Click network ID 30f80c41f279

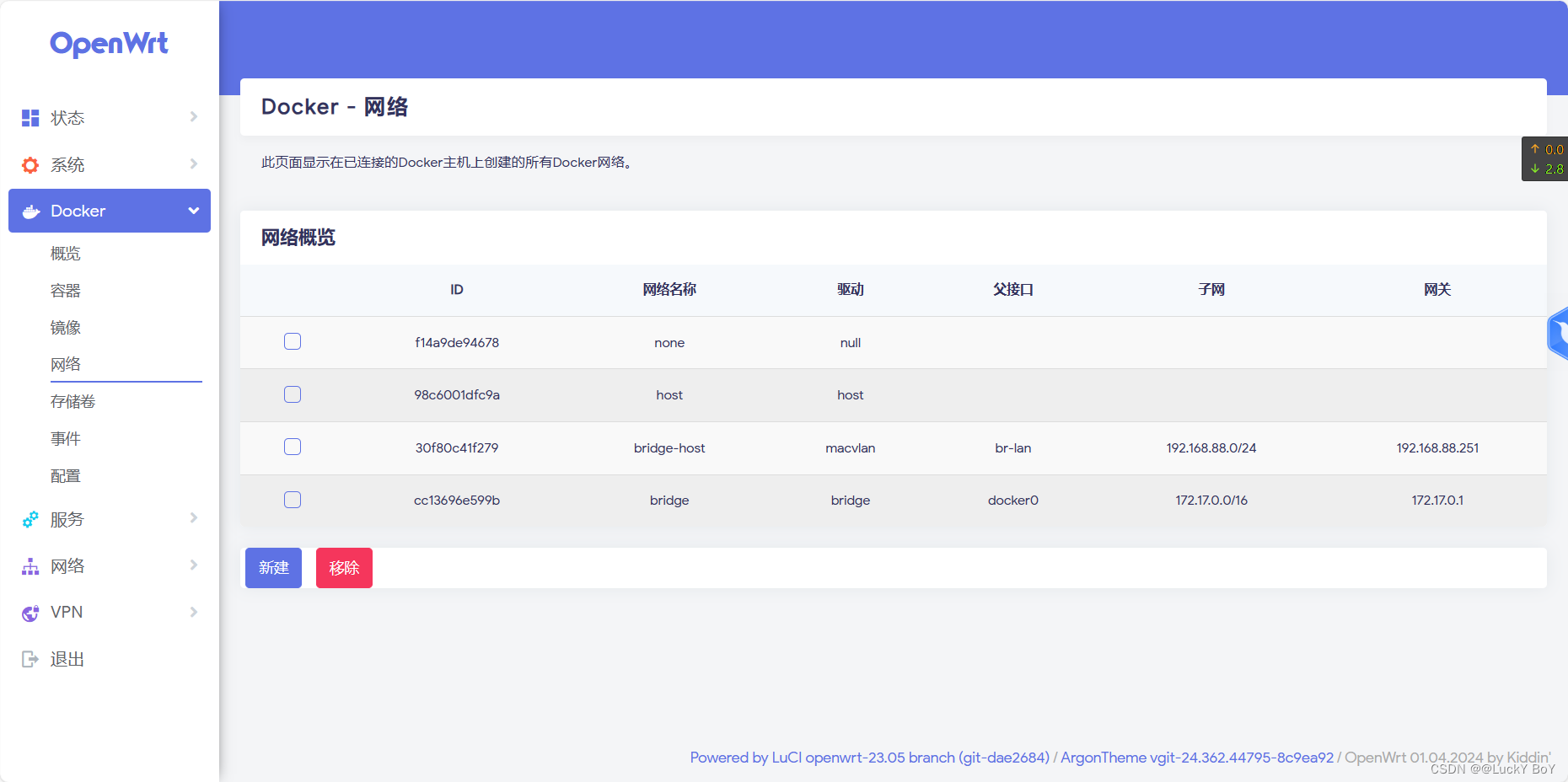(x=457, y=448)
